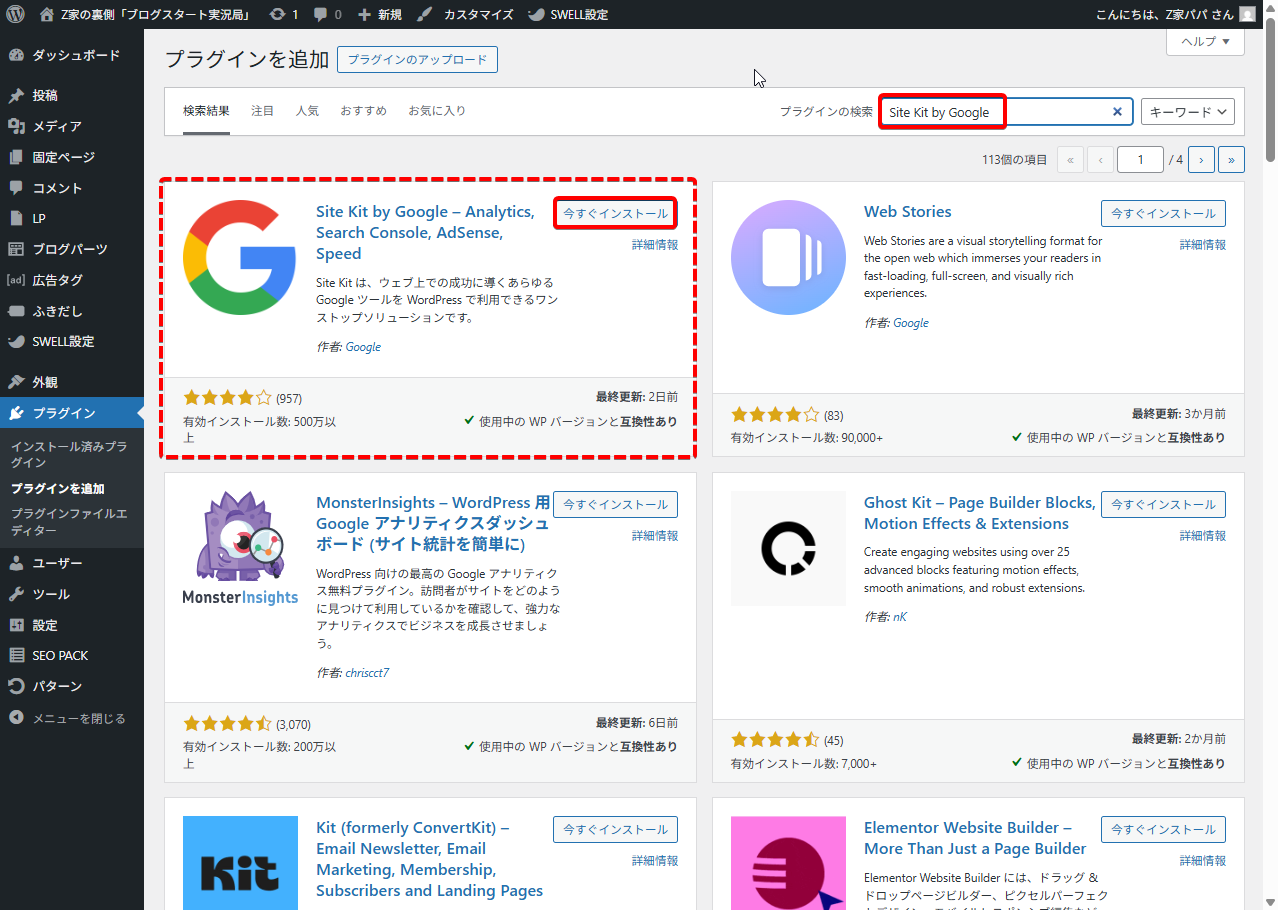Viewport: 1278px width, 910px height.
Task: Open the Web Stories plugin title link
Action: pos(908,212)
